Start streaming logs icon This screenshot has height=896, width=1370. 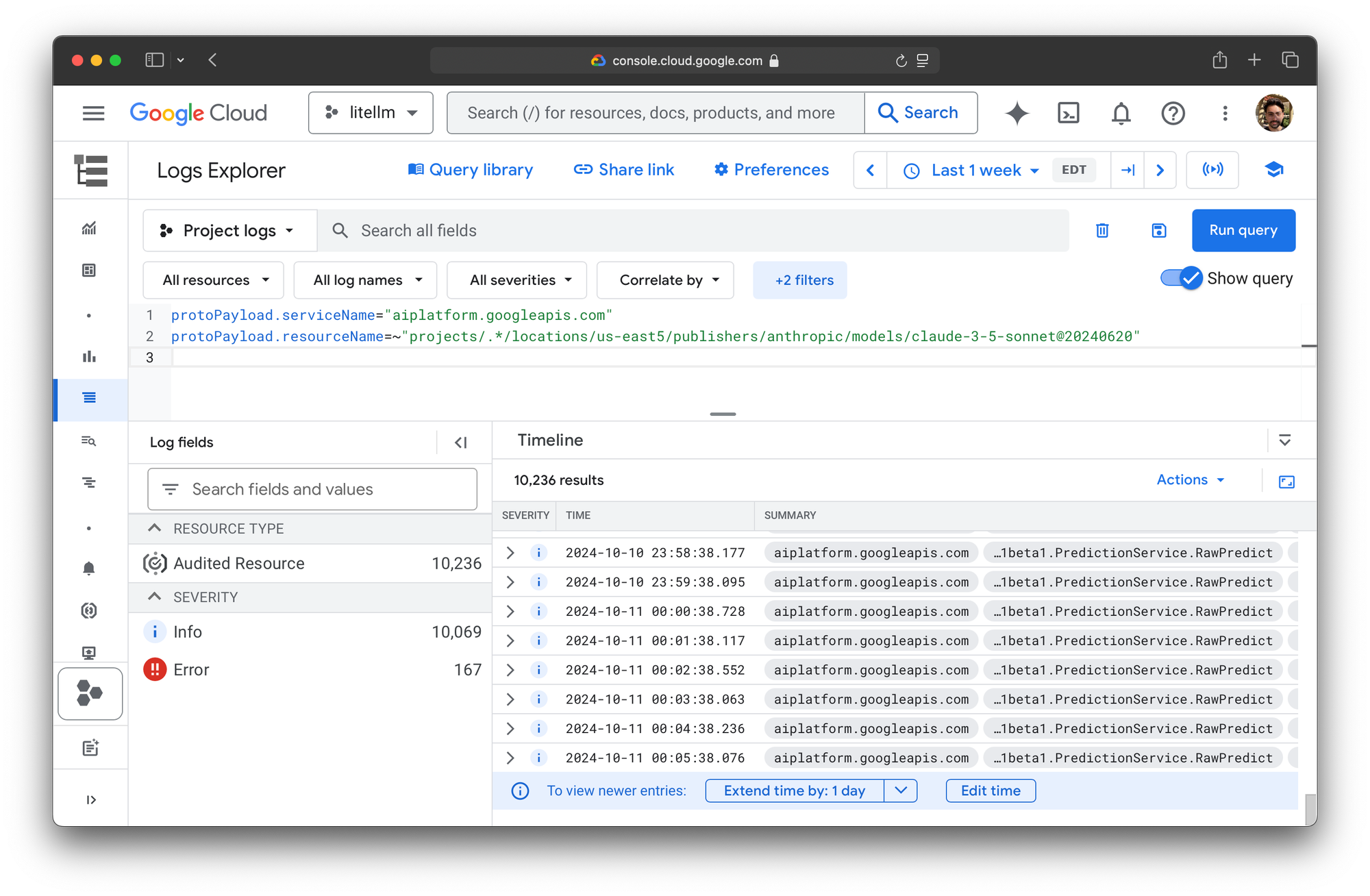pos(1212,170)
